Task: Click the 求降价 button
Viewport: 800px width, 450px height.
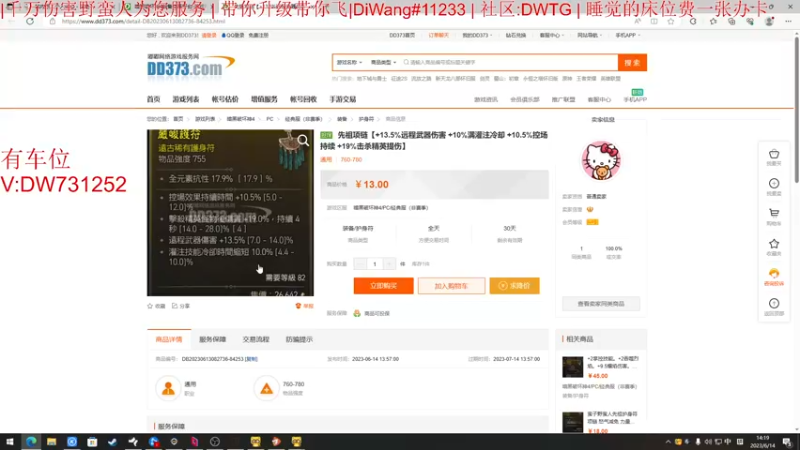Action: 514,286
